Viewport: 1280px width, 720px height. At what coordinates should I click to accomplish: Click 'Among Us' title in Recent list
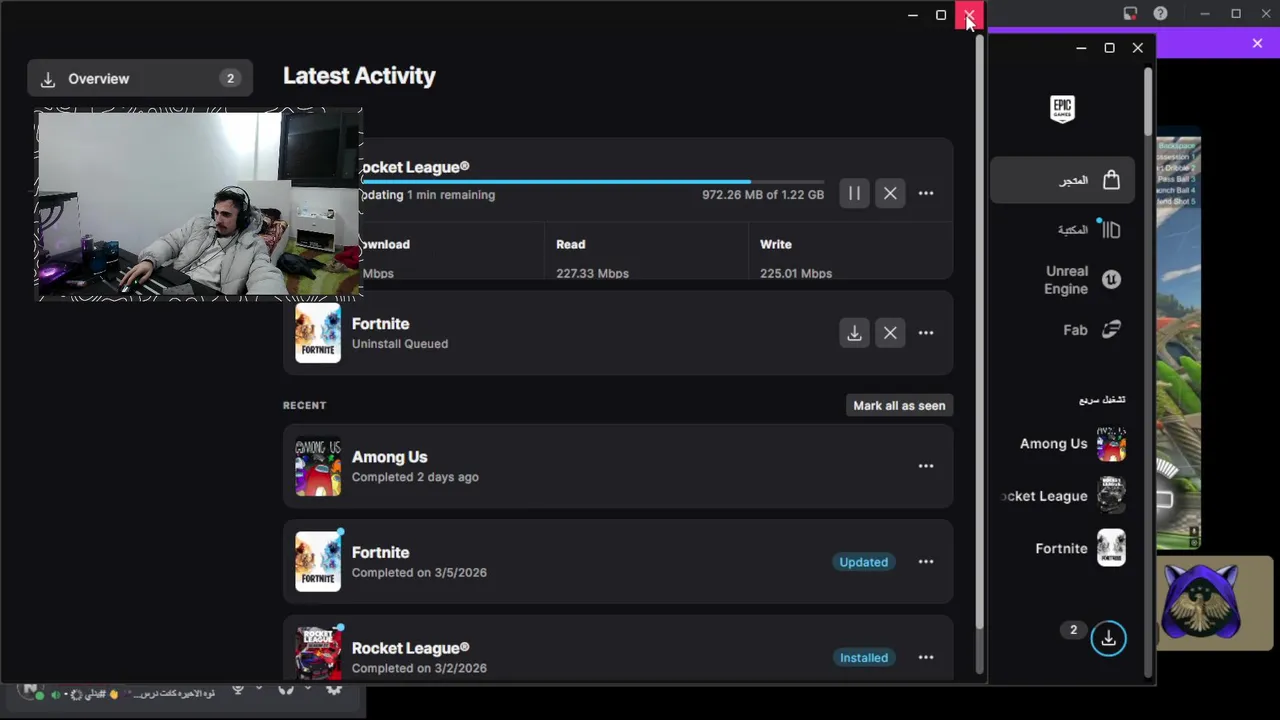click(389, 457)
